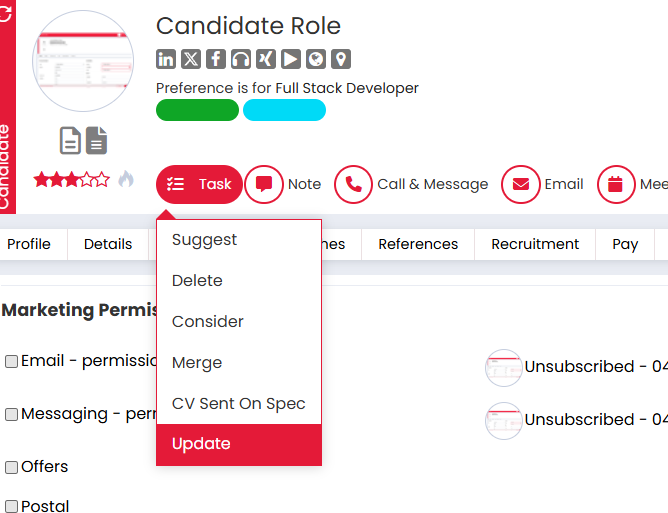Open the Recruitment tab
This screenshot has width=668, height=513.
tap(535, 244)
